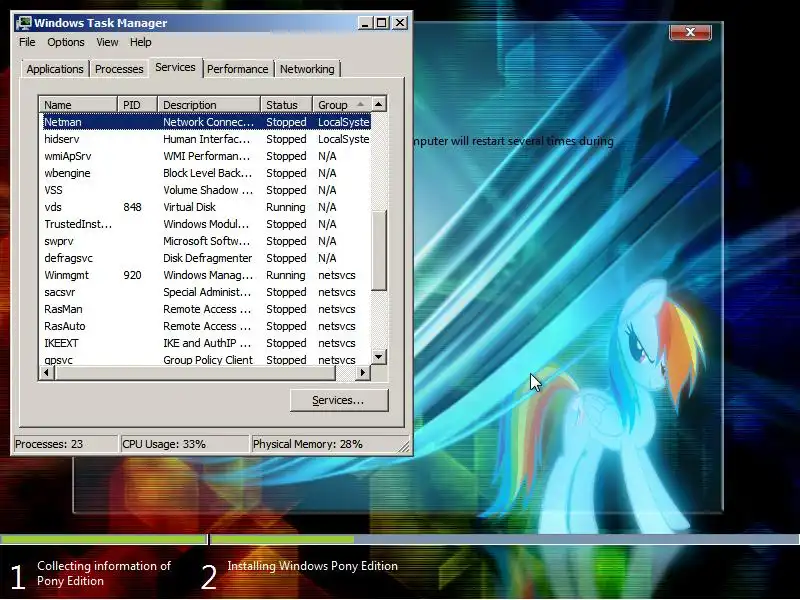Click the Services... button
800x600 pixels.
pyautogui.click(x=339, y=401)
